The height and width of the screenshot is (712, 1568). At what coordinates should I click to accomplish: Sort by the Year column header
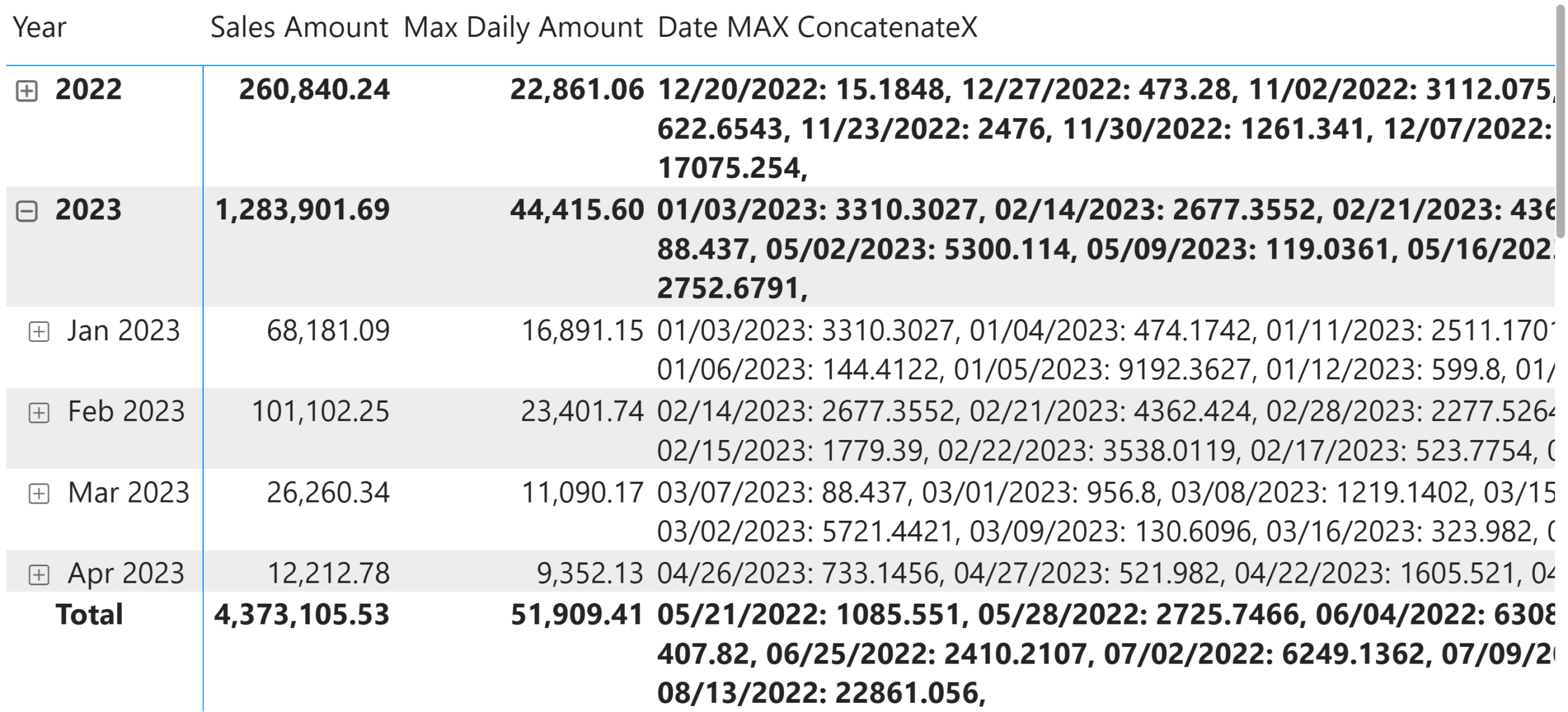pos(39,28)
